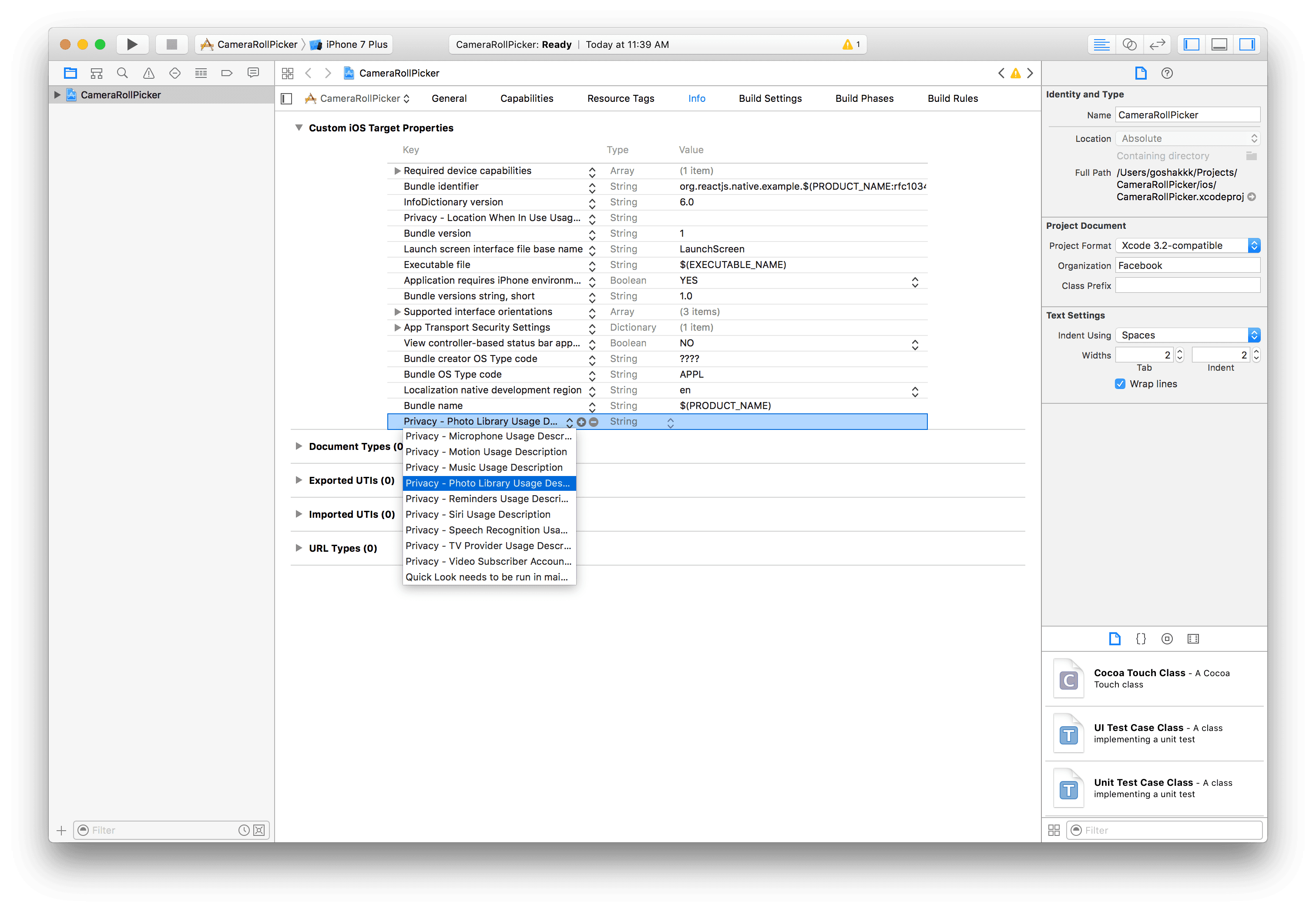Choose containing directory folder icon
This screenshot has width=1316, height=912.
pos(1251,156)
